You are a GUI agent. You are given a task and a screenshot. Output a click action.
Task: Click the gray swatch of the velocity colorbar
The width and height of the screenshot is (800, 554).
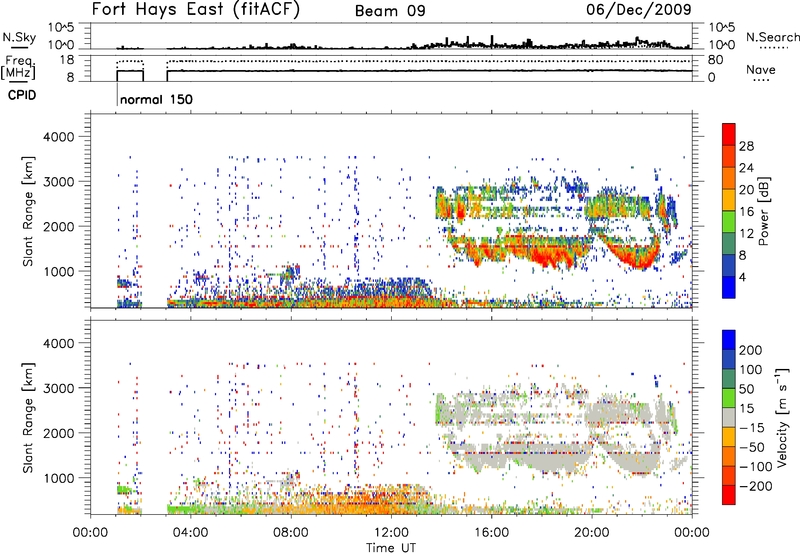coord(729,418)
